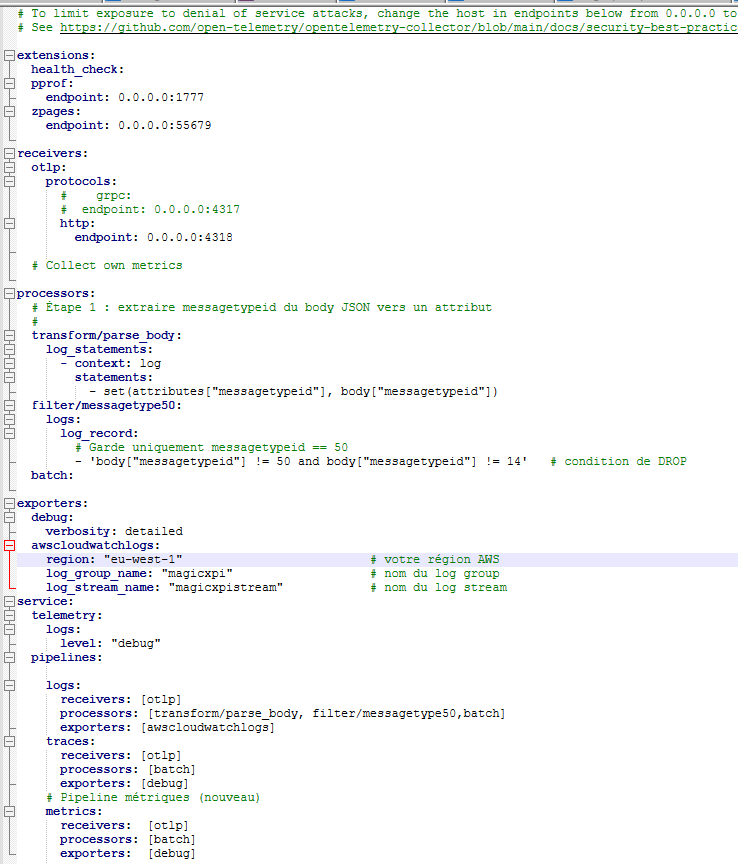Place cursor on "verbosity: detailed" line

113,531
